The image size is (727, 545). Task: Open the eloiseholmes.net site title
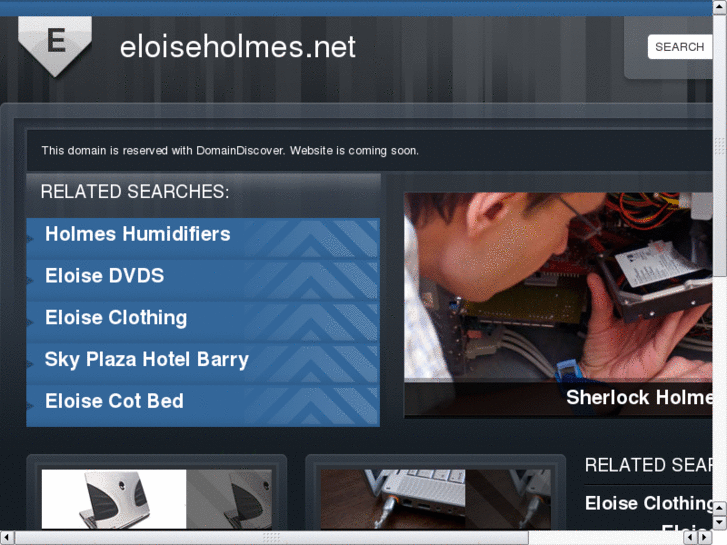237,47
